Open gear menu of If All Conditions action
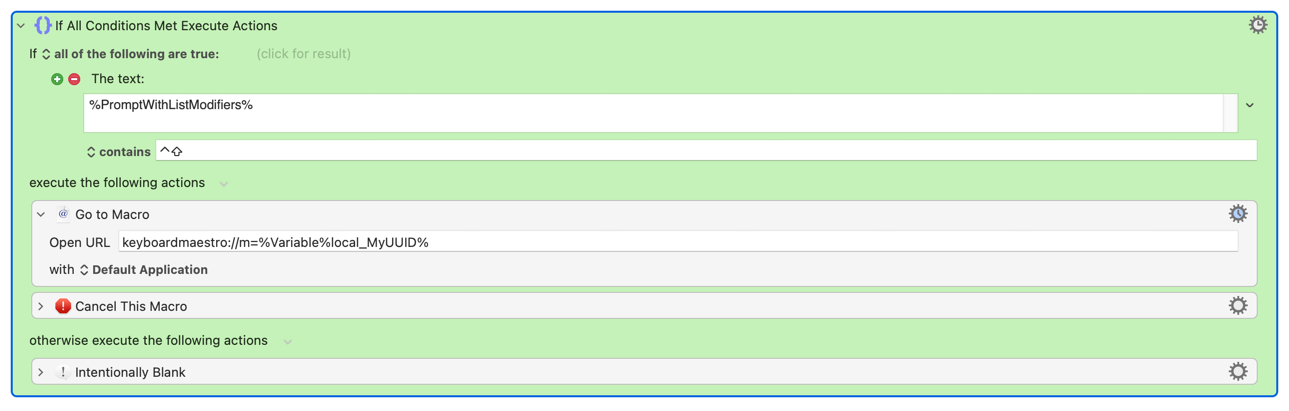 pyautogui.click(x=1257, y=25)
